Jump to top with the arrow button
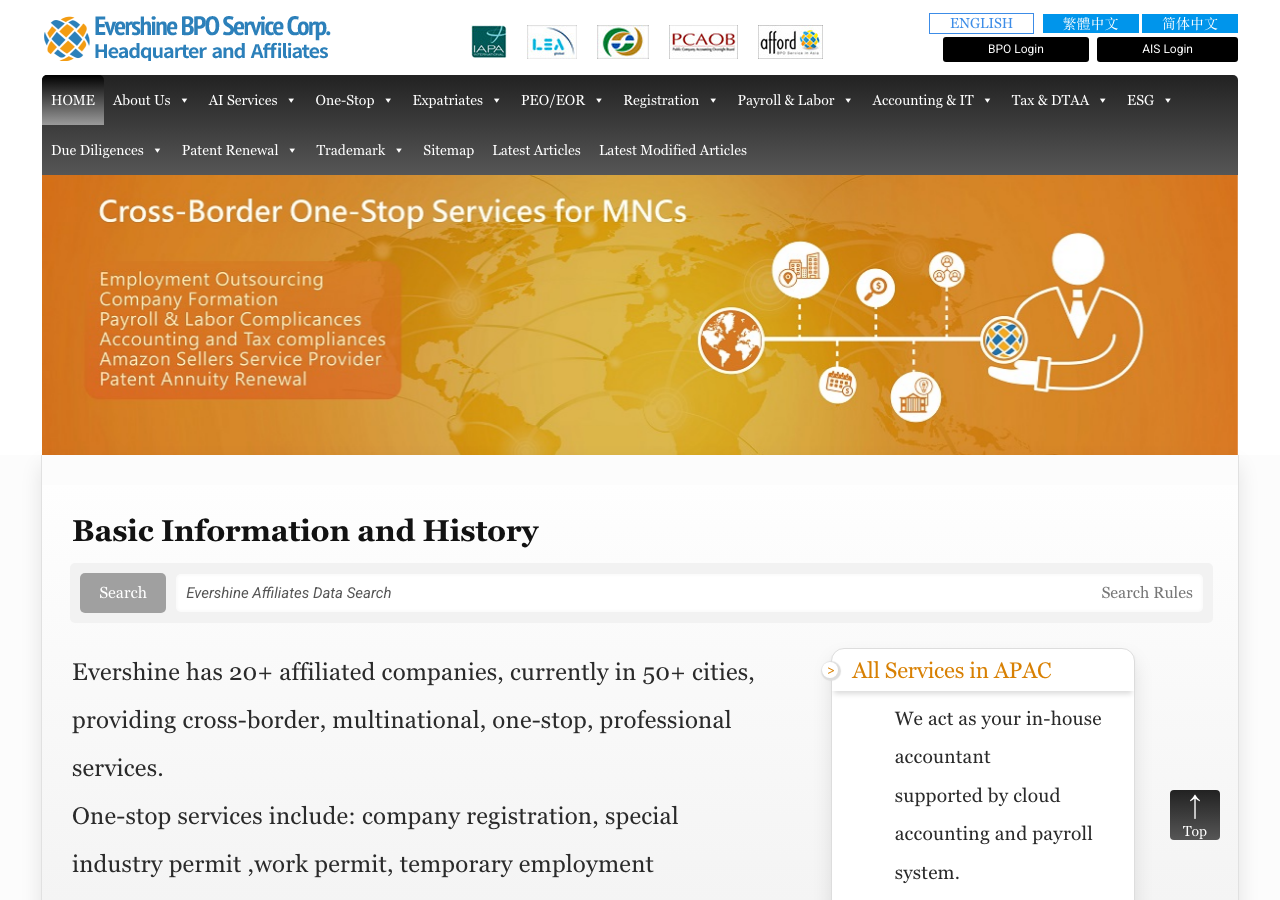 coord(1195,815)
